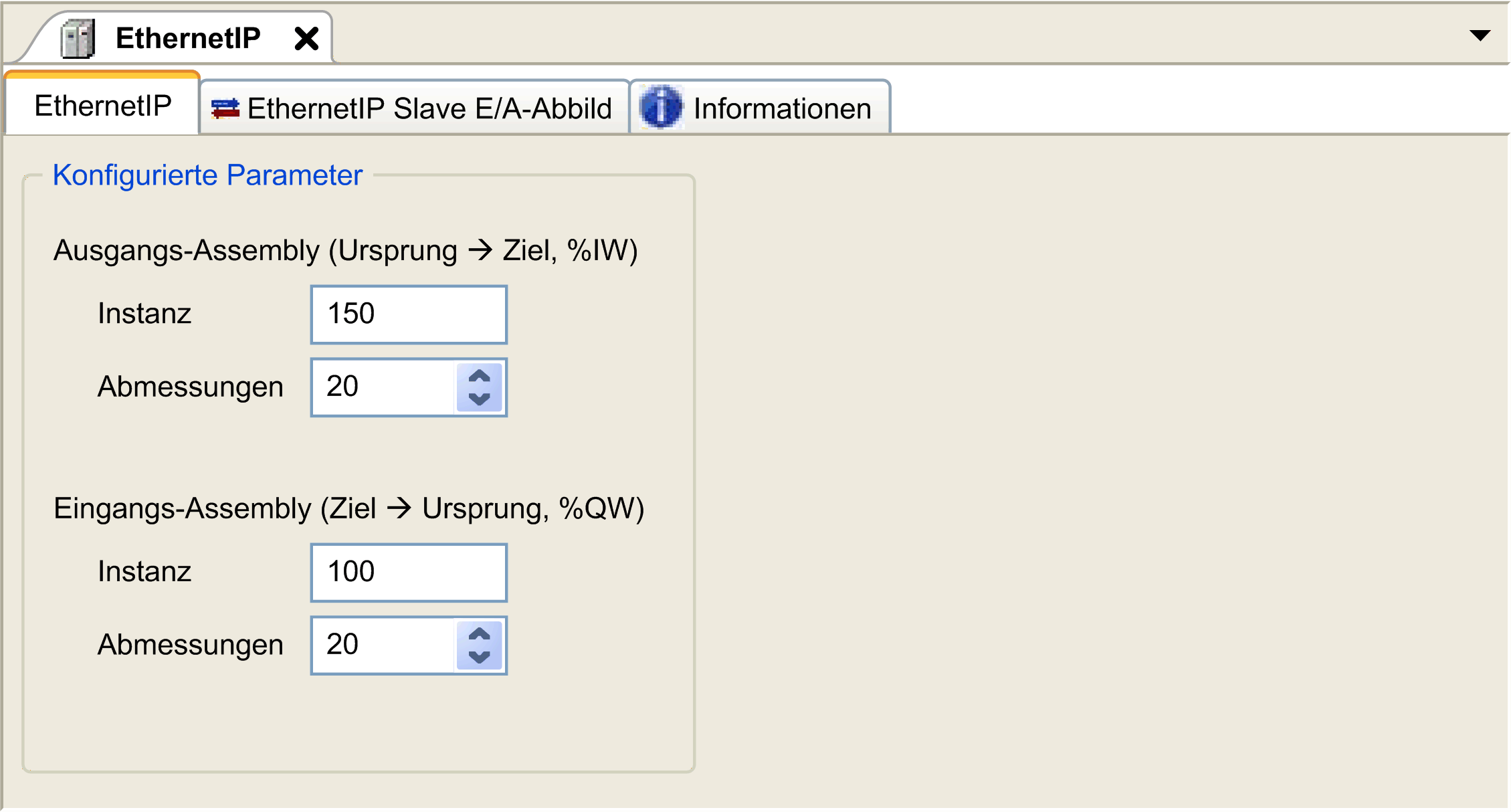Click the blue Informationen info icon
Viewport: 1511px width, 812px height.
[661, 108]
